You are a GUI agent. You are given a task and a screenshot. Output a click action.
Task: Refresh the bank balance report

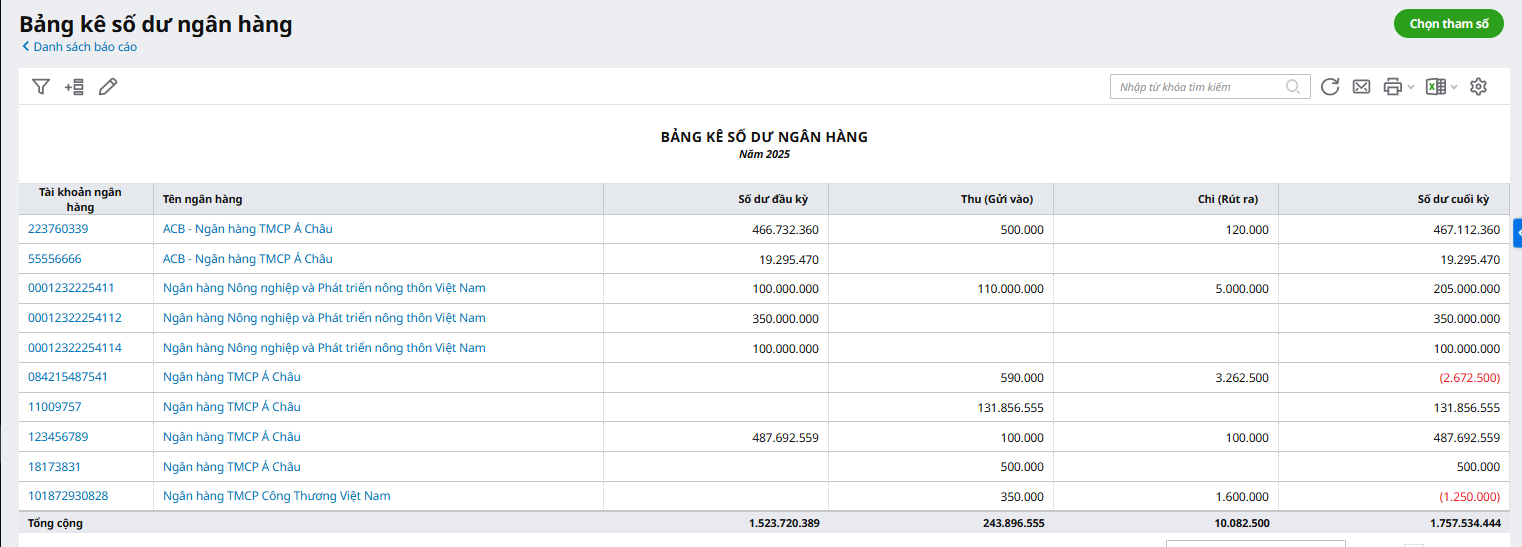pyautogui.click(x=1330, y=87)
